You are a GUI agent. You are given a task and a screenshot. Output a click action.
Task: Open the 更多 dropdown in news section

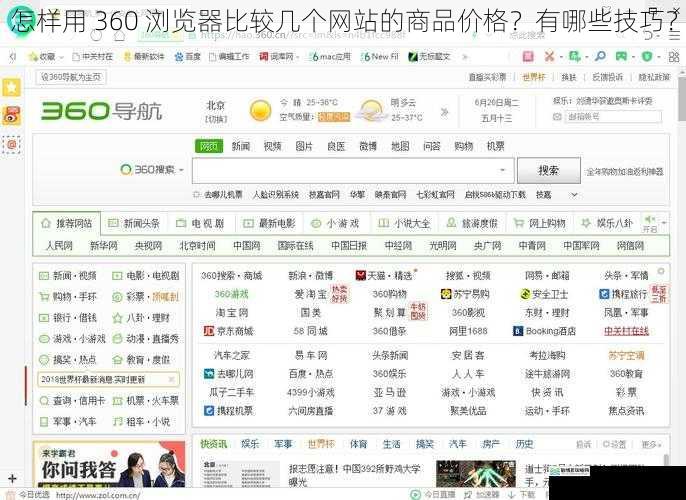point(651,444)
